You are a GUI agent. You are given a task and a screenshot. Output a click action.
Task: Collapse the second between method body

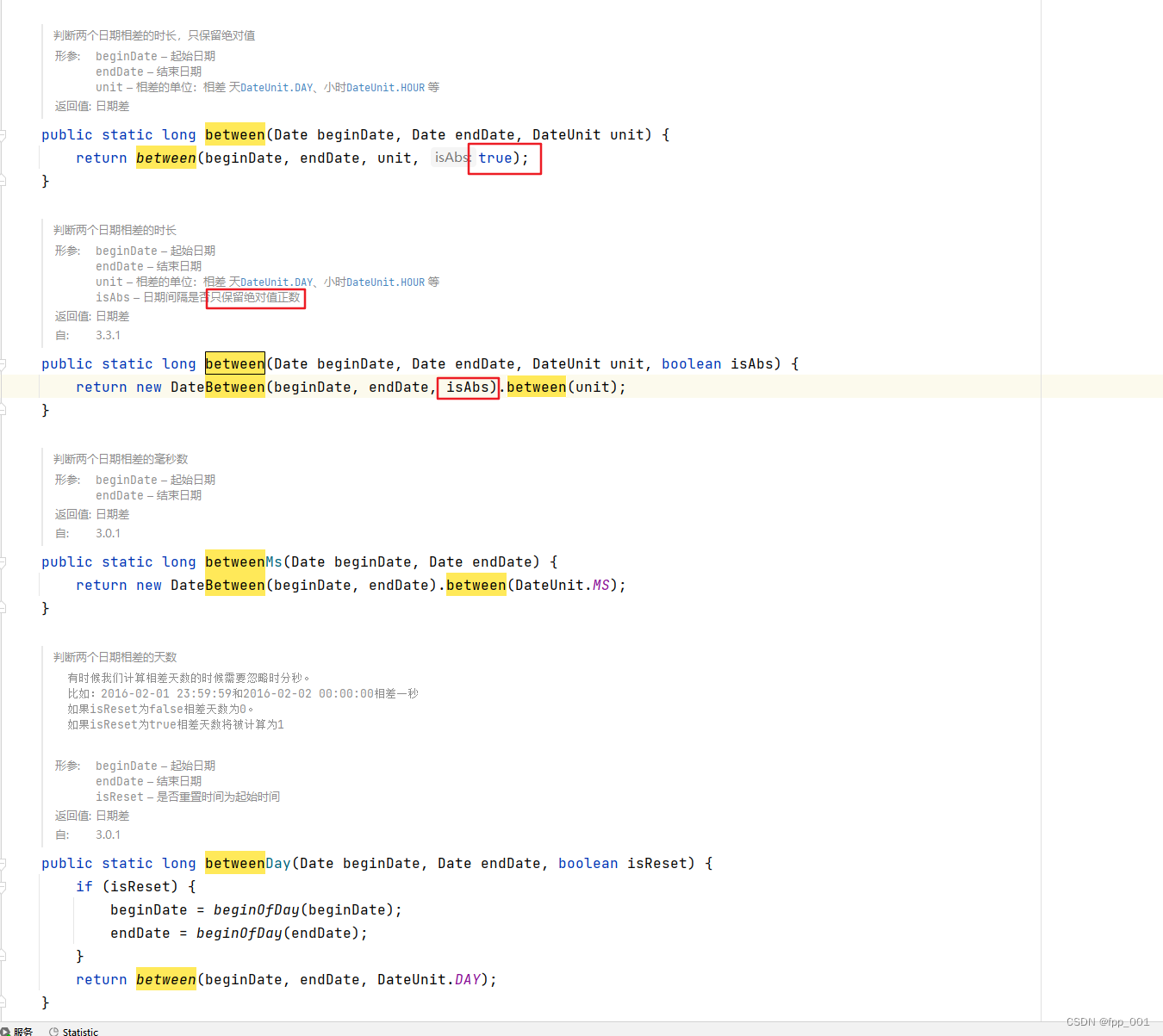3,363
